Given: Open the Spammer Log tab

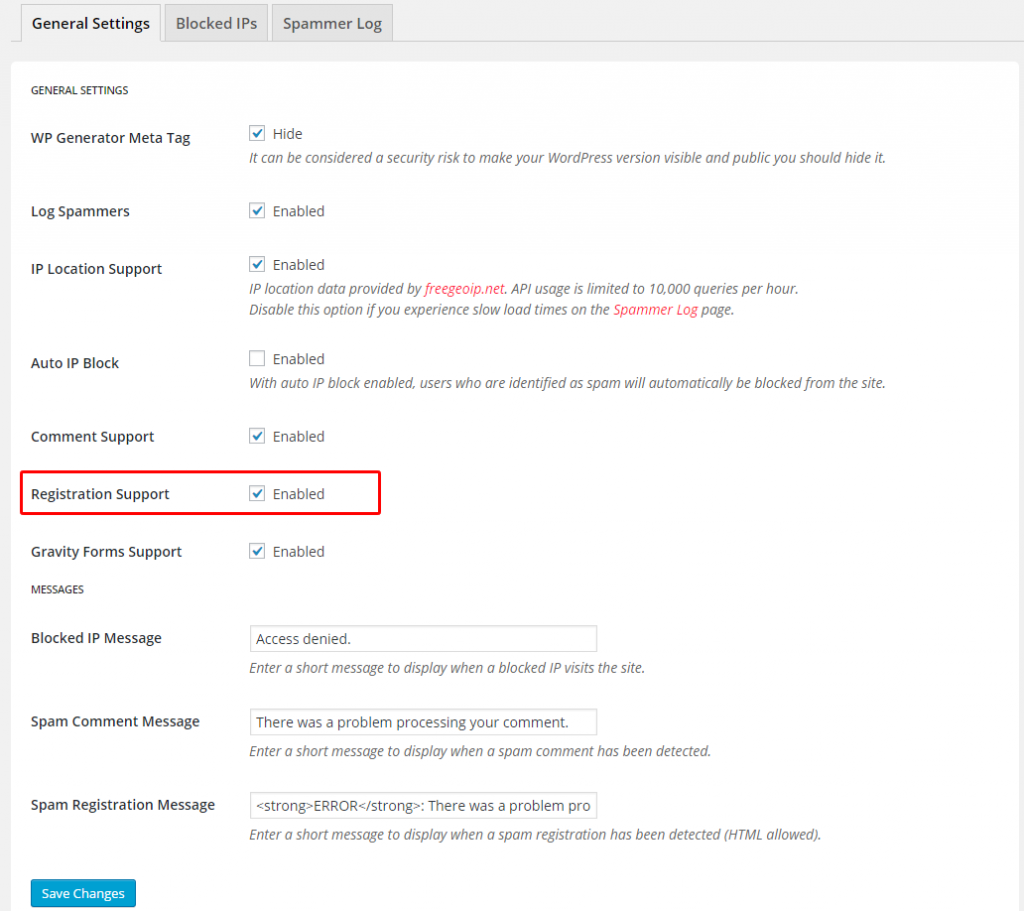Looking at the screenshot, I should [x=332, y=24].
